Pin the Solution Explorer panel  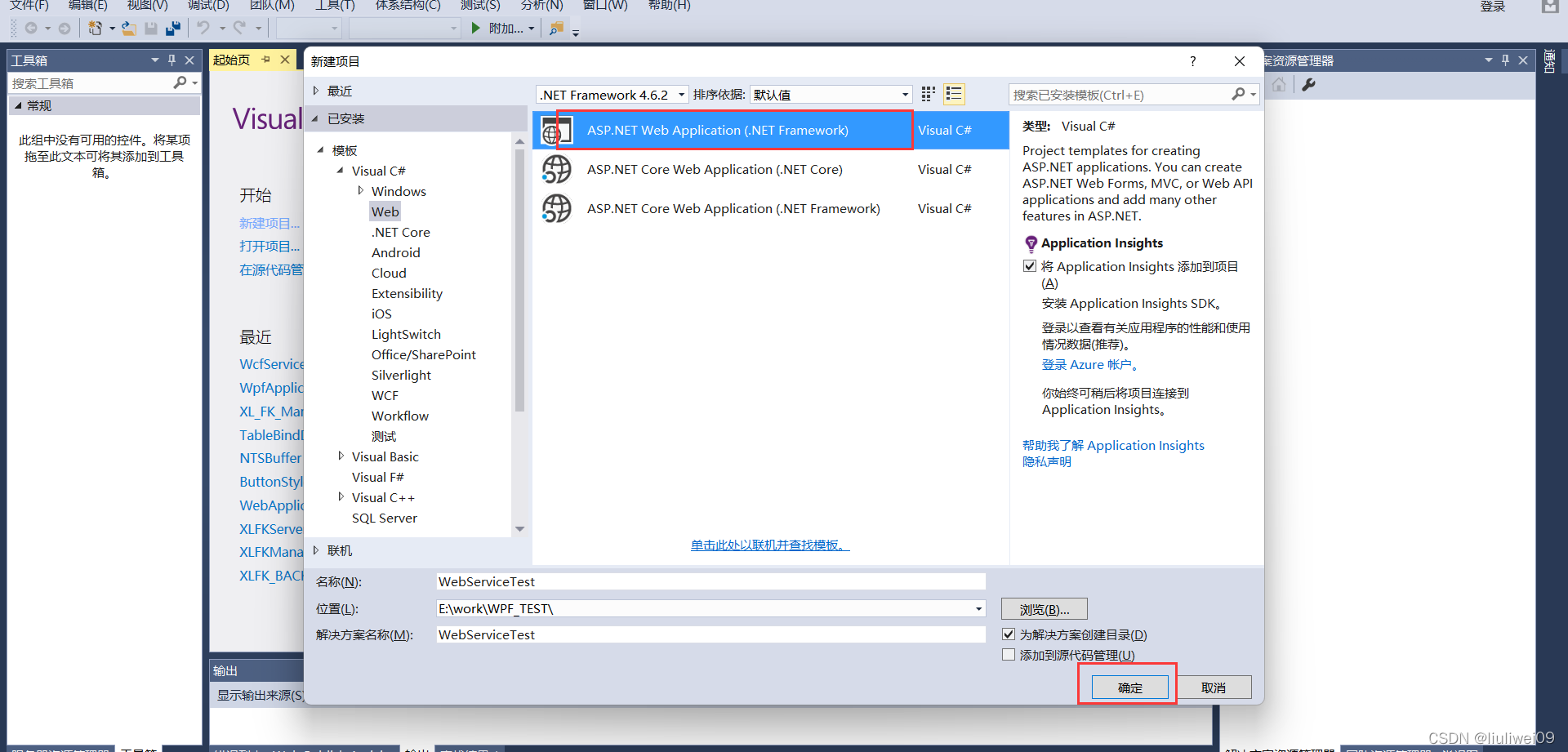point(1505,60)
